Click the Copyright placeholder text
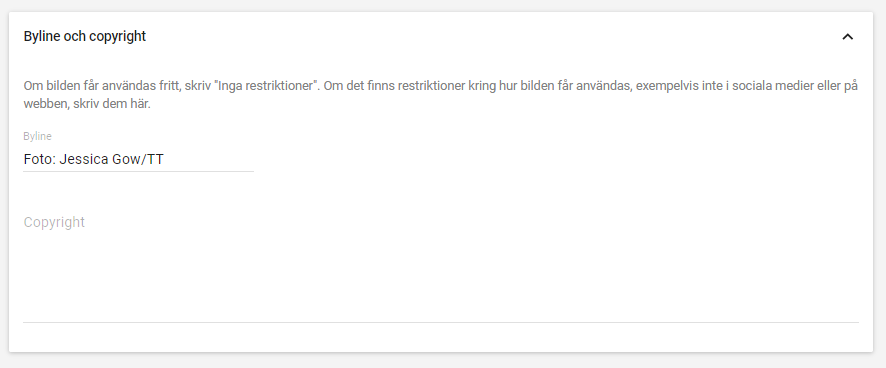886x368 pixels. (x=54, y=222)
